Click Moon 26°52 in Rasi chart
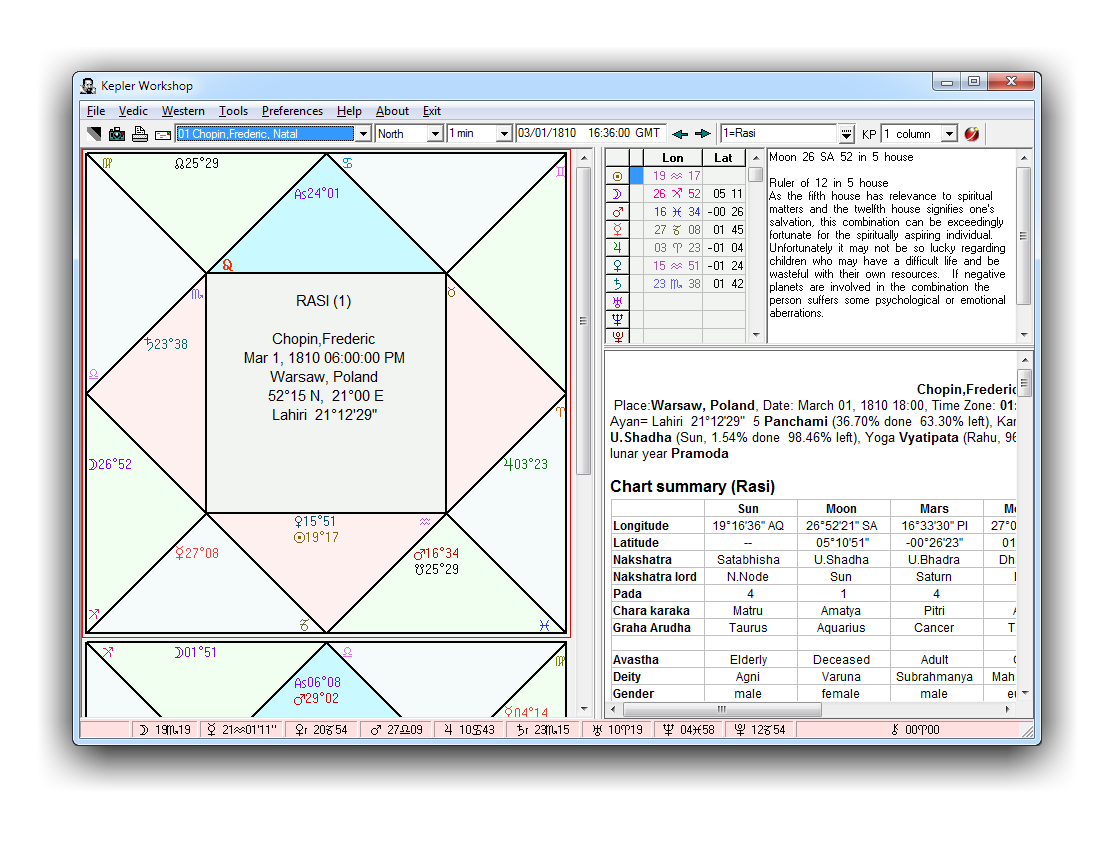 pos(111,465)
